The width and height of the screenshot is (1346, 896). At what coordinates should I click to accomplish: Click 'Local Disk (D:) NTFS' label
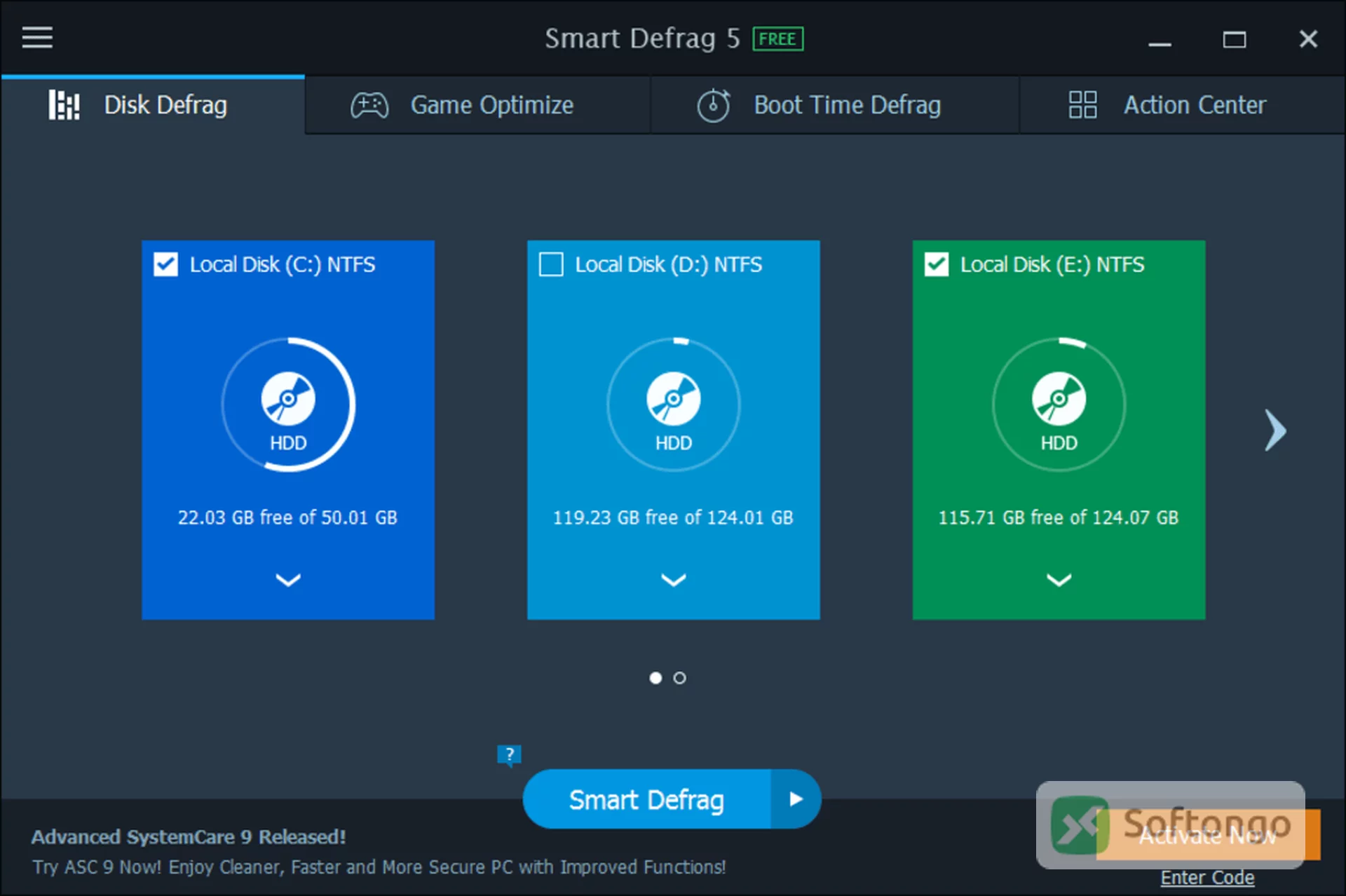[x=668, y=264]
